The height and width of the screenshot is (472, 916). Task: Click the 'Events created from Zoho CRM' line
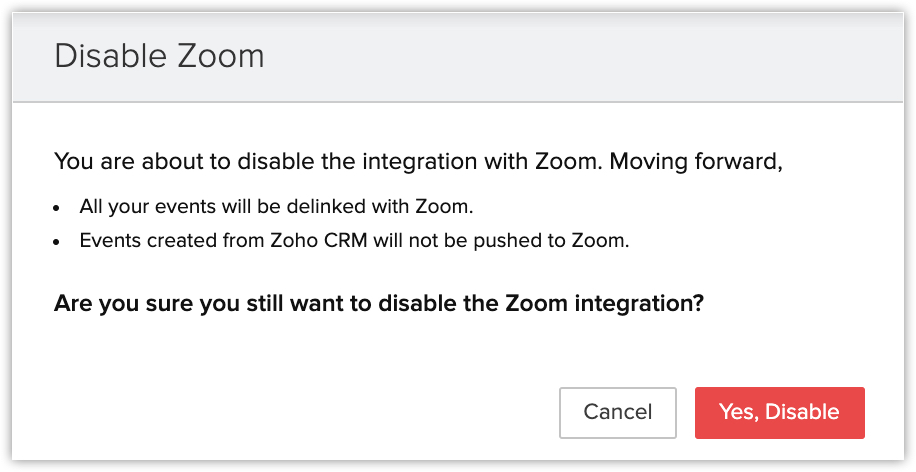click(x=354, y=241)
